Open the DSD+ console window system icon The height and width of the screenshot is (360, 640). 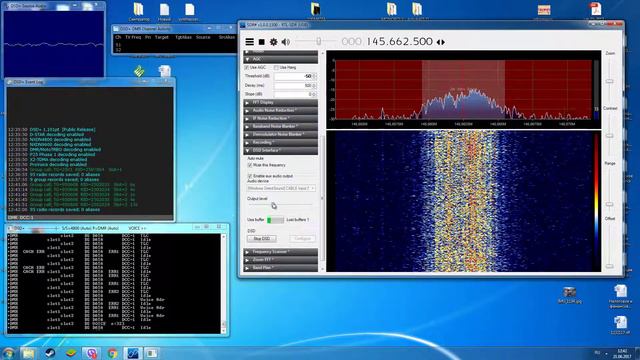(9, 228)
